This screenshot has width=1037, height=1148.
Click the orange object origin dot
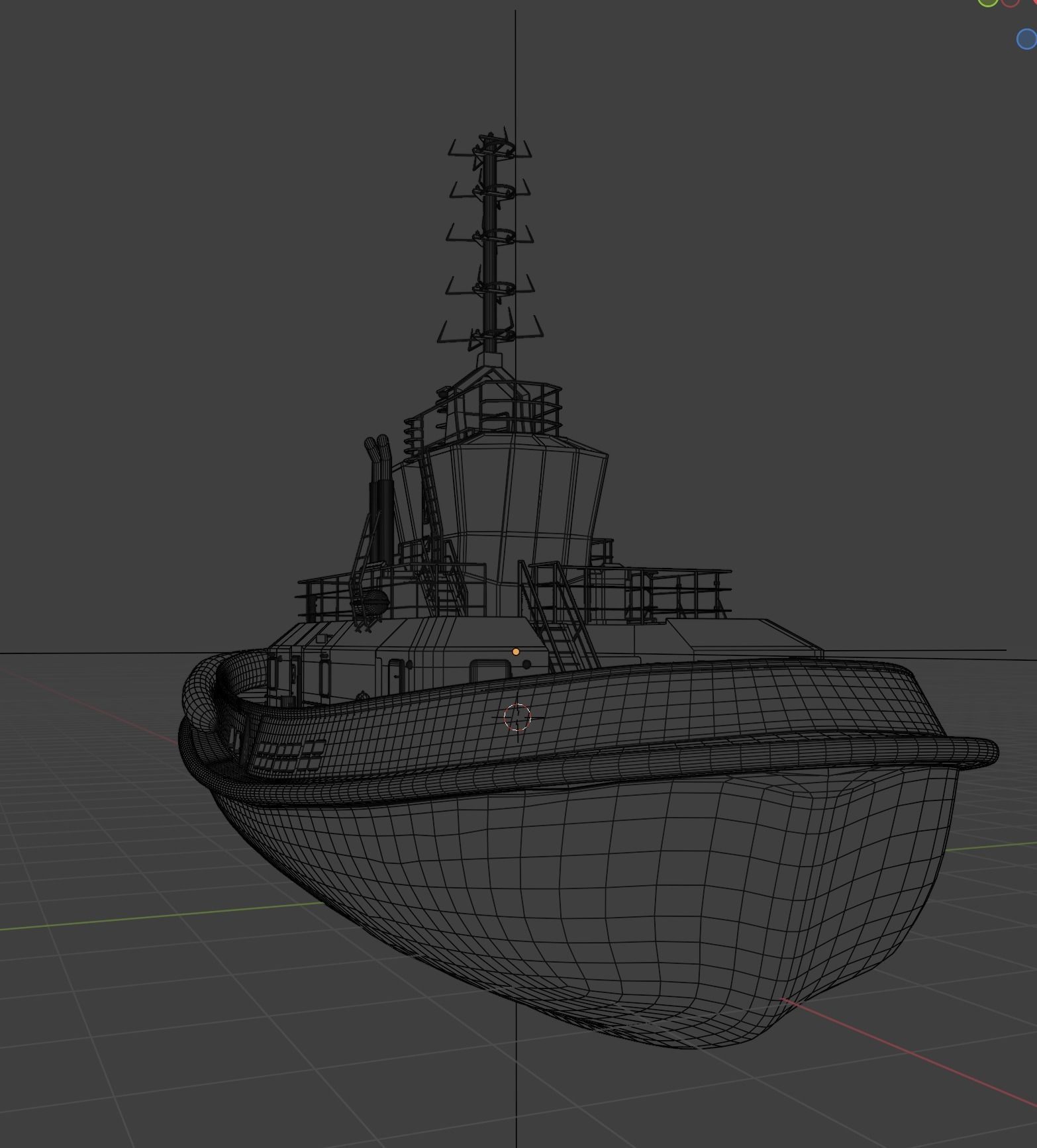coord(516,652)
